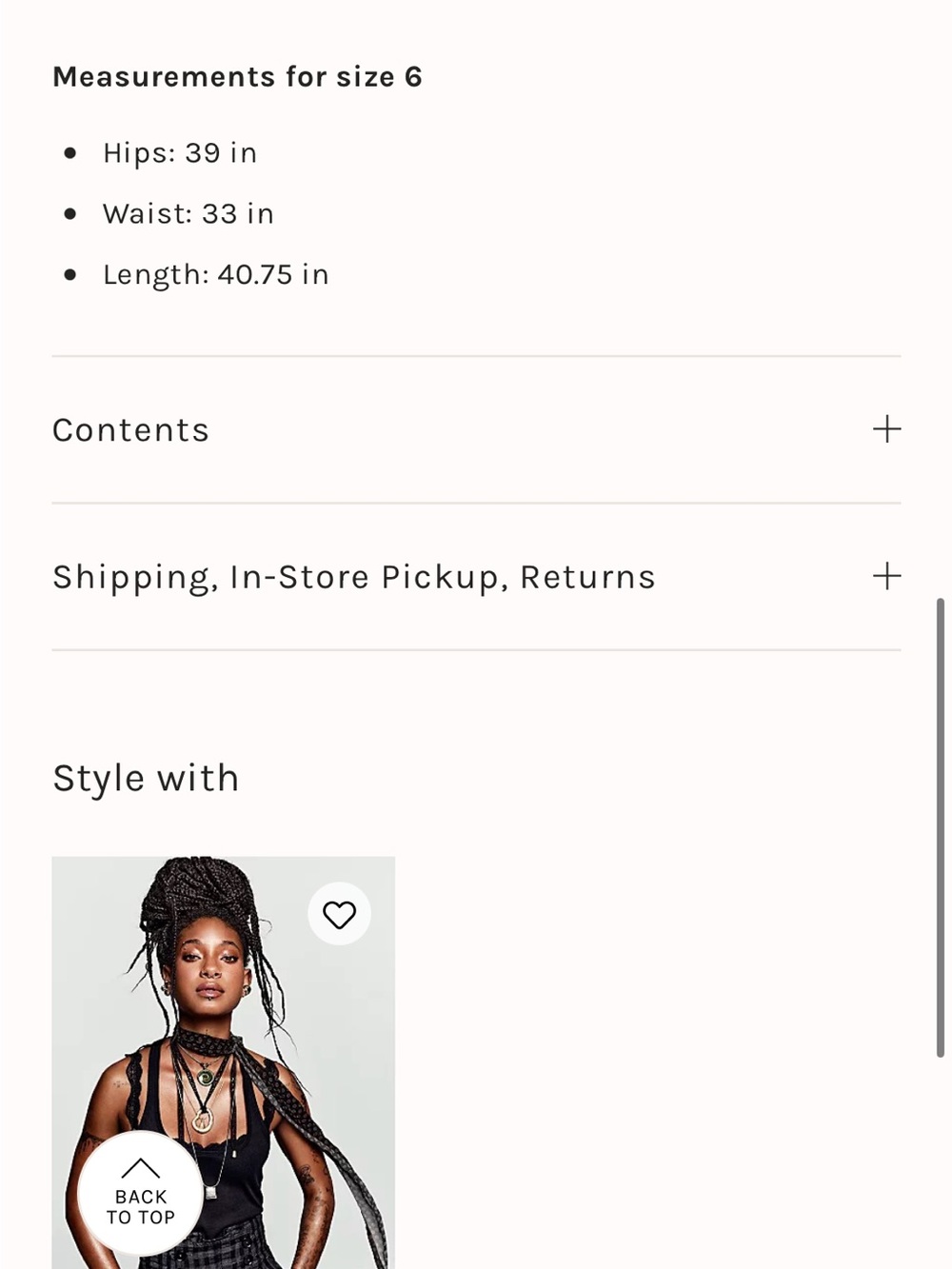Expand Contents using its plus icon
Screen dimensions: 952x1269
coord(886,428)
